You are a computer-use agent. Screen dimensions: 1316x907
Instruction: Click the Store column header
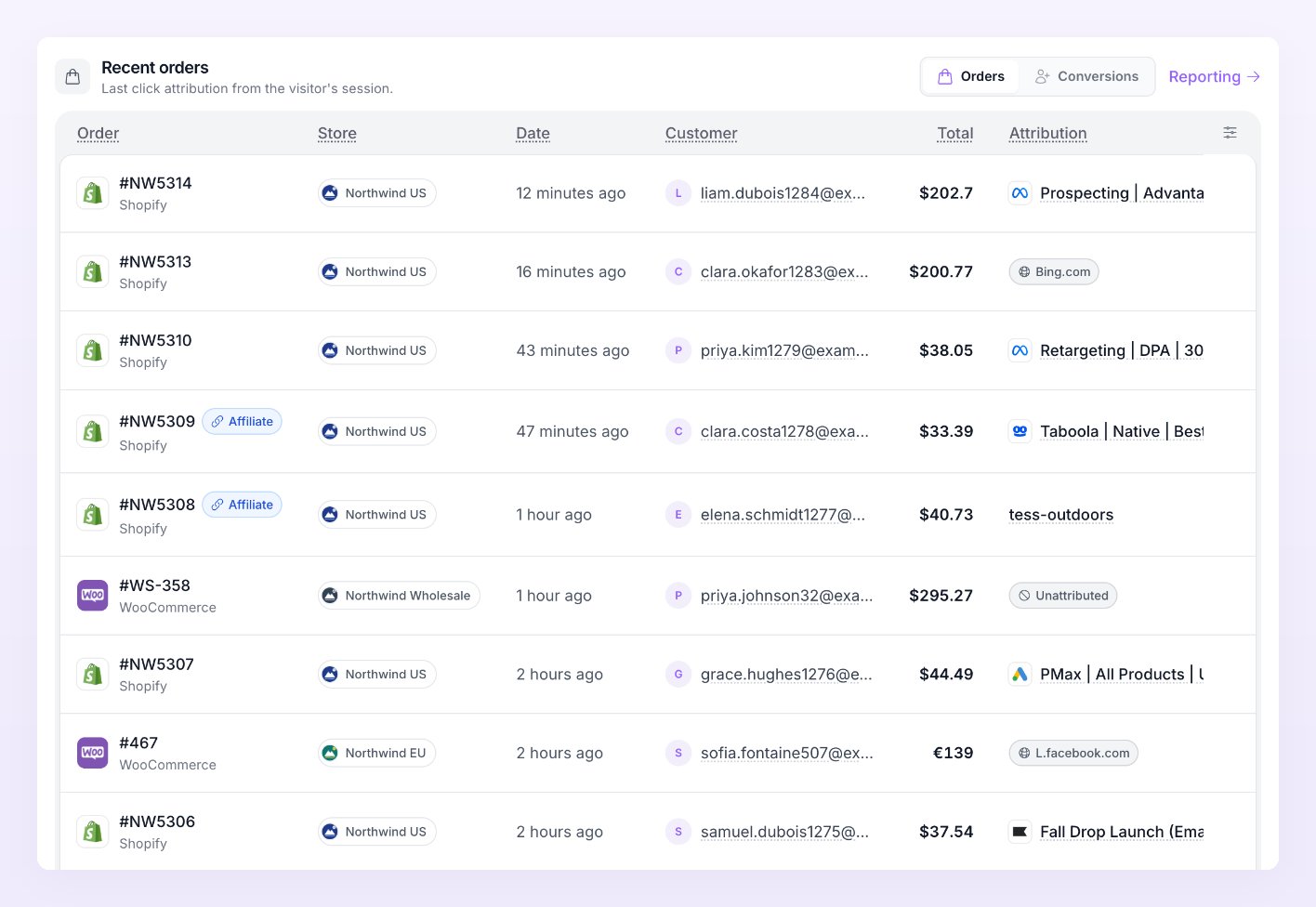[337, 134]
